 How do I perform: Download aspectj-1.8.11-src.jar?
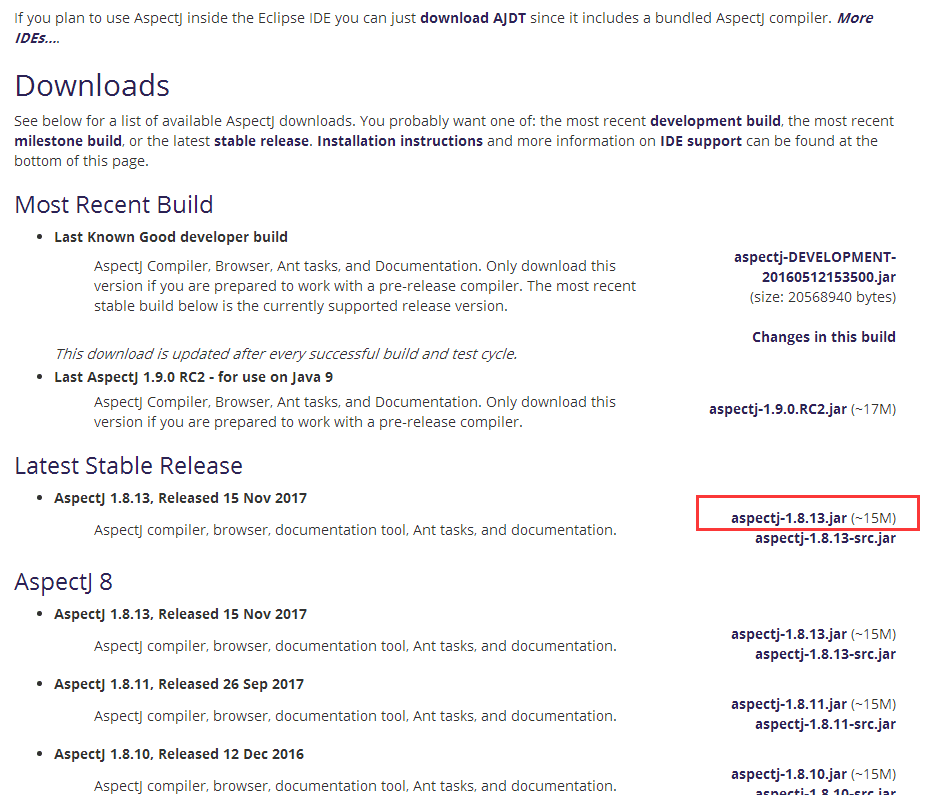click(825, 724)
